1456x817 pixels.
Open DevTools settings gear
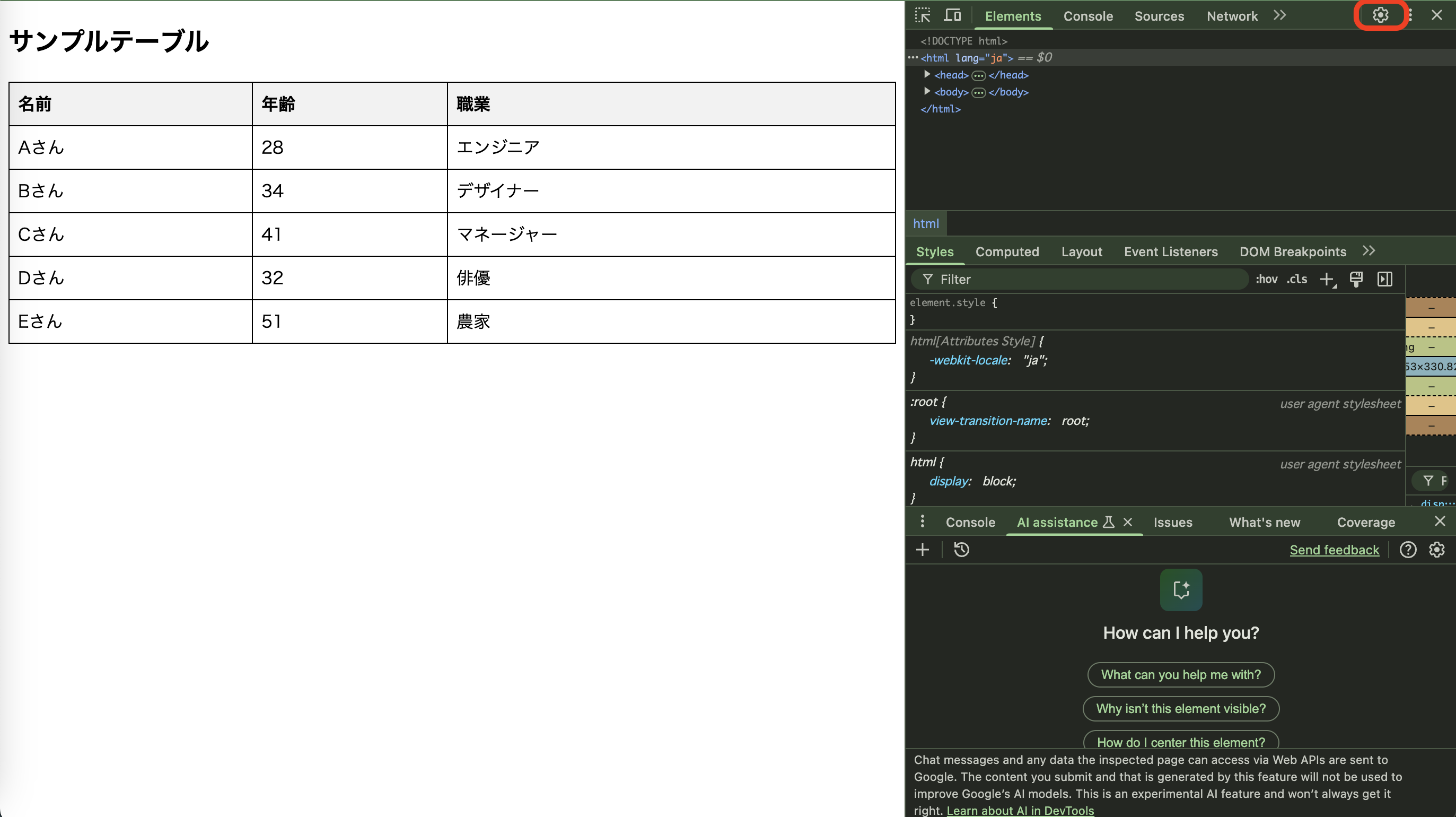click(1381, 15)
